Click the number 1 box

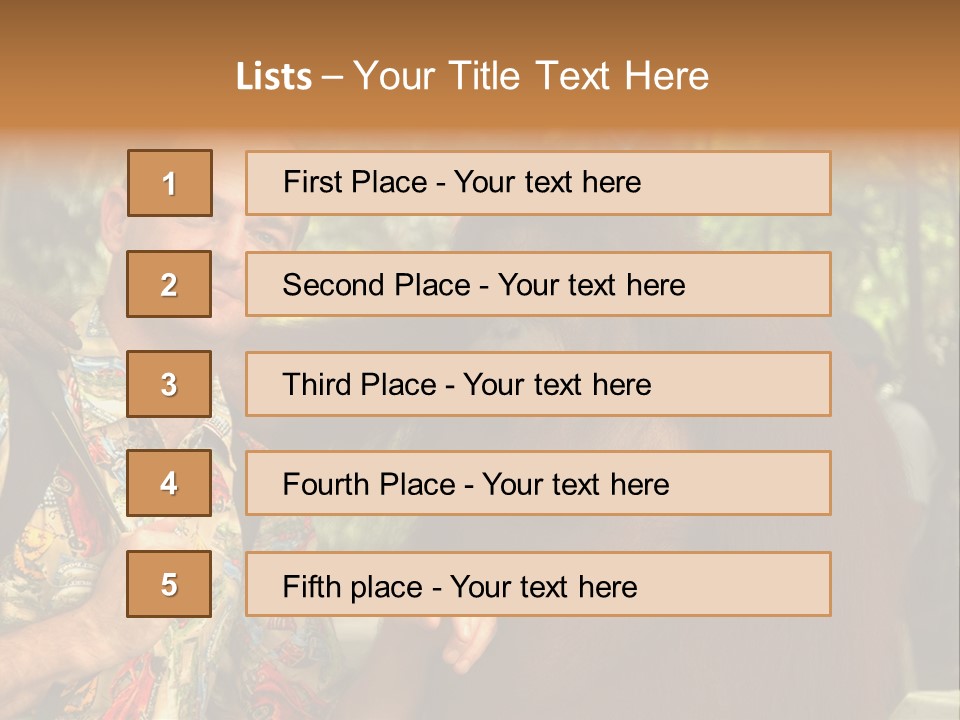point(169,183)
